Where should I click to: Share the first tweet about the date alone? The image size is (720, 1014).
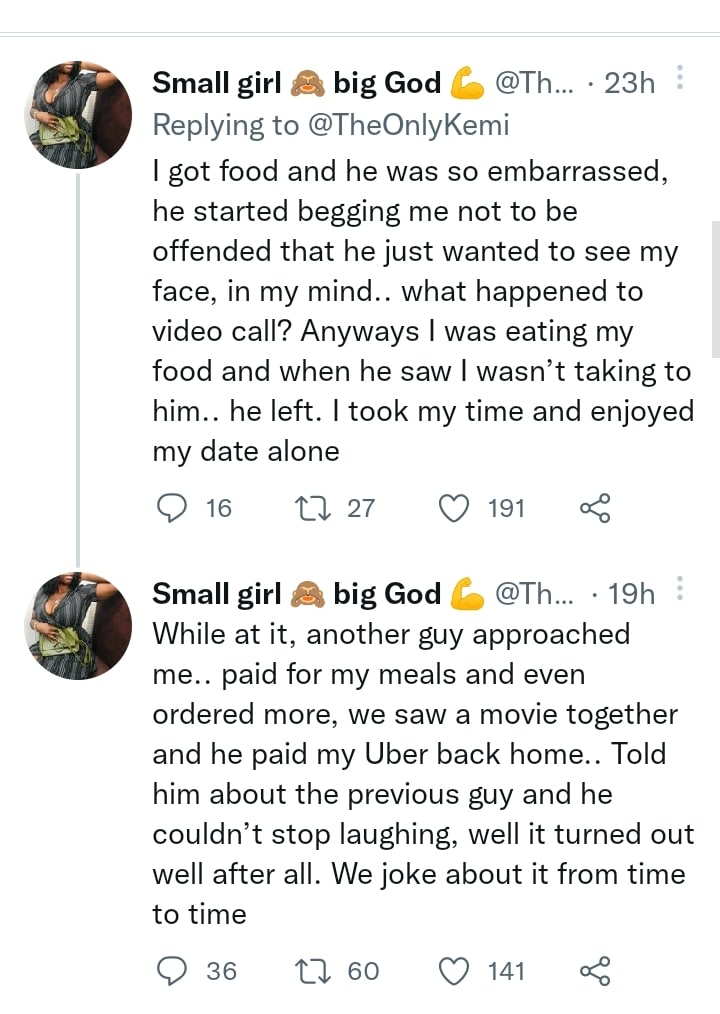[594, 508]
